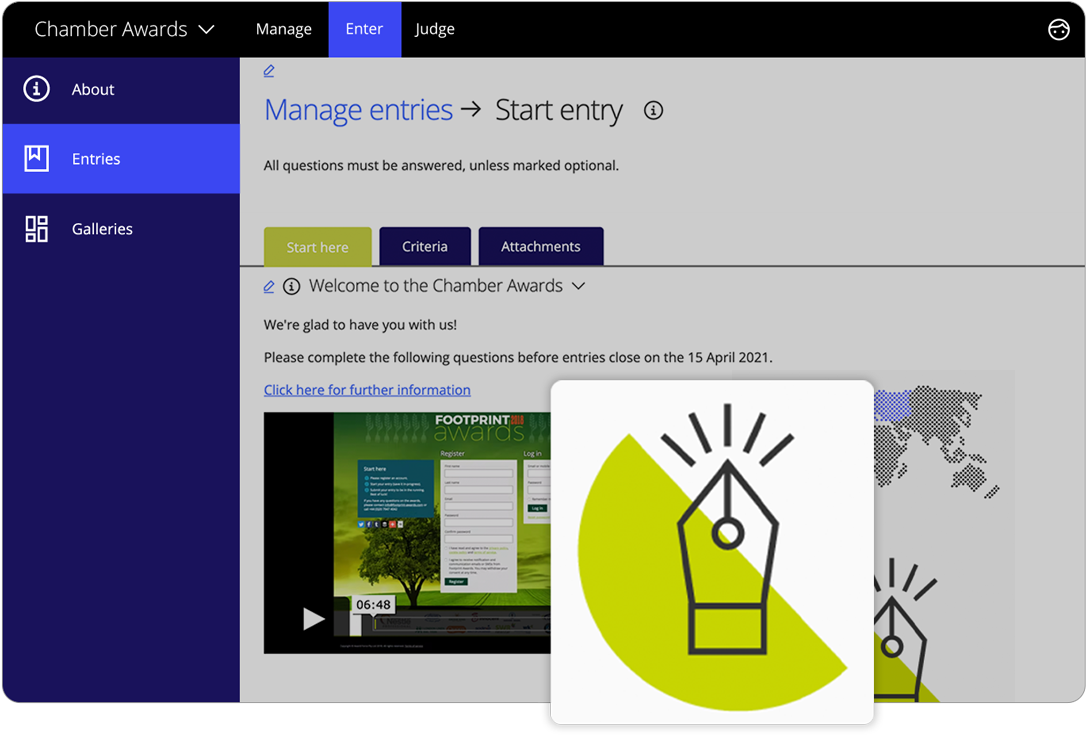Open the chevron next to Chamber Awards title
Screen dimensions: 1086x743
pyautogui.click(x=207, y=29)
